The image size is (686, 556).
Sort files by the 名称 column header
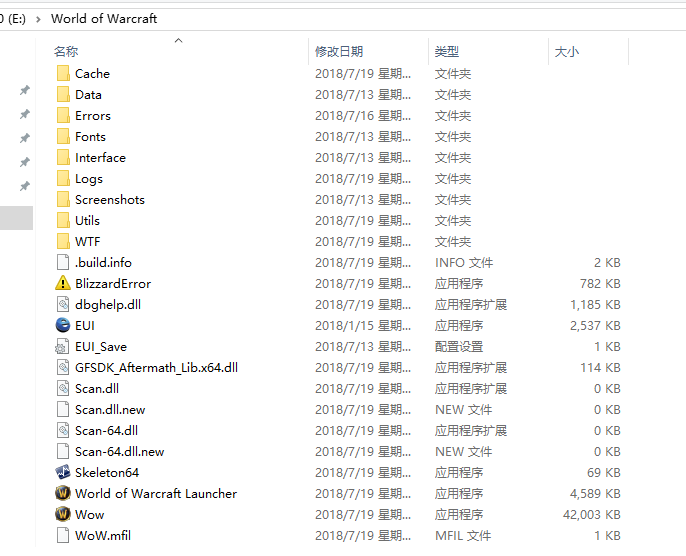(x=66, y=52)
